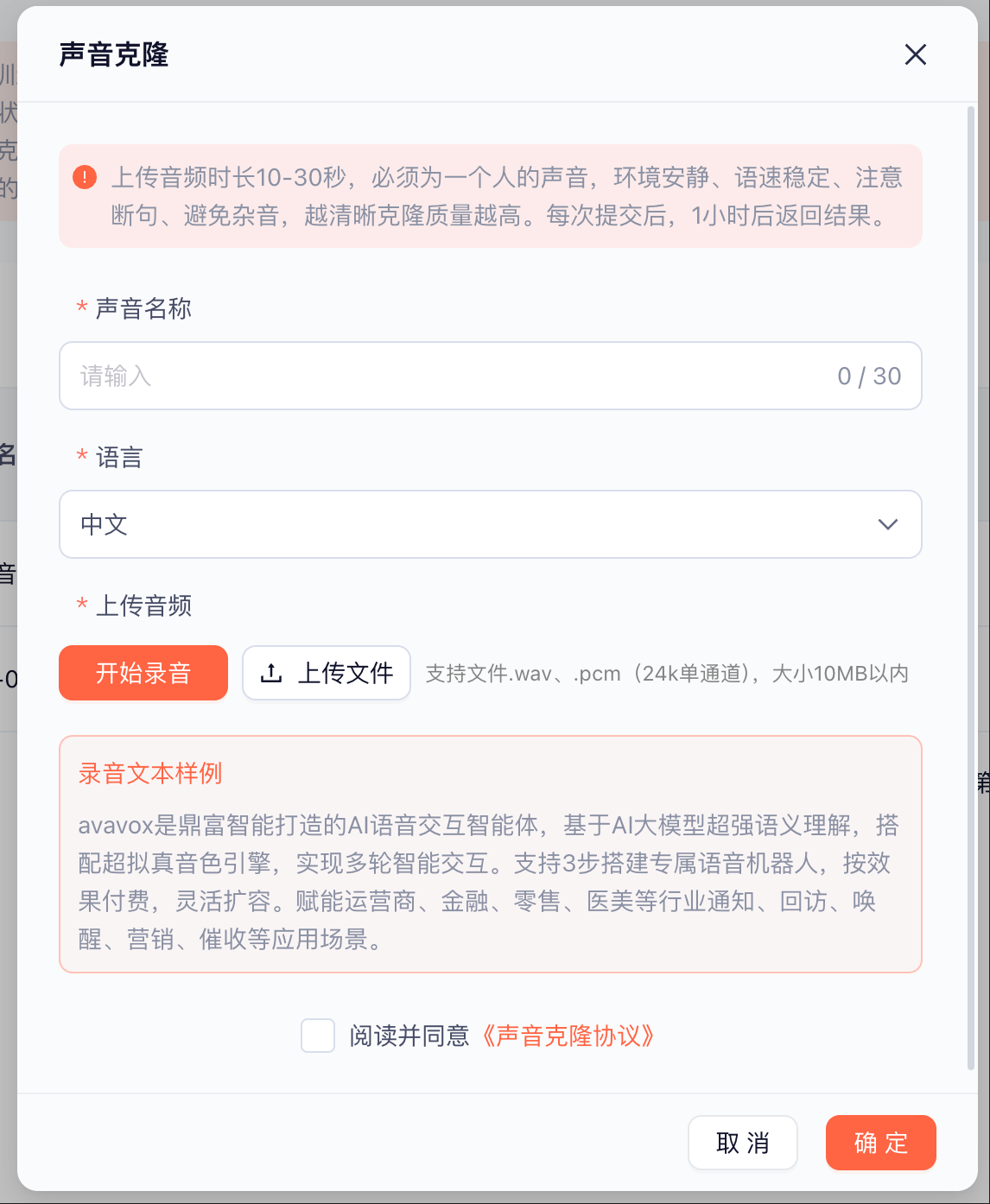Click the red warning exclamation icon
Image resolution: width=990 pixels, height=1204 pixels.
click(x=85, y=177)
